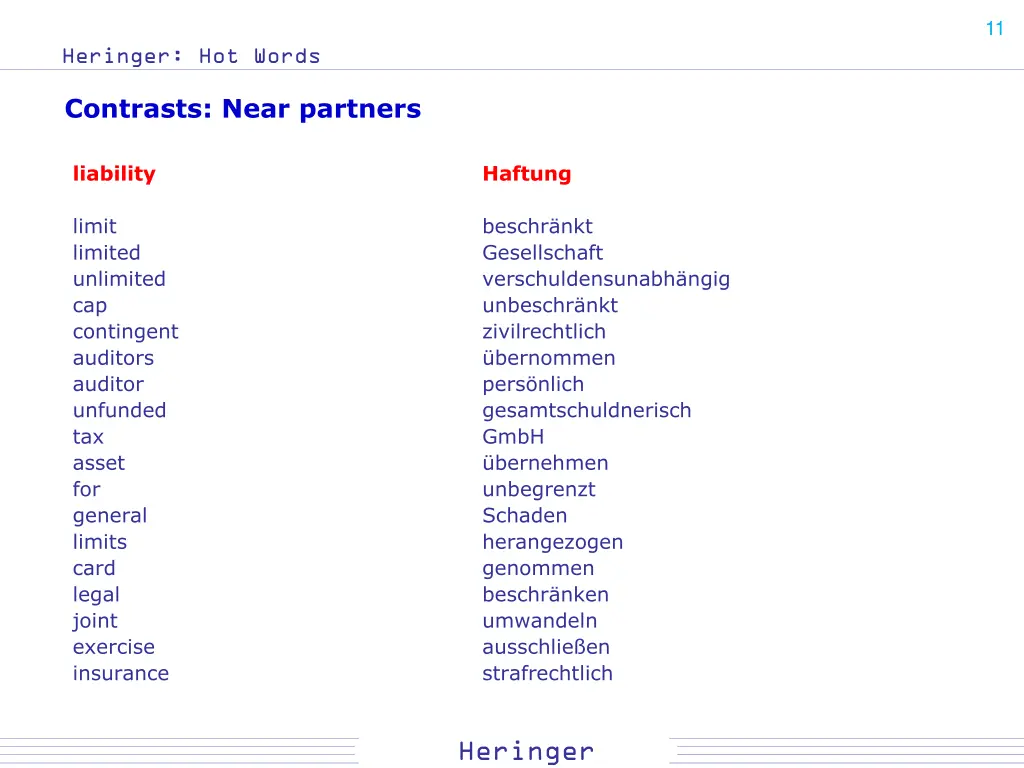This screenshot has width=1024, height=768.
Task: Click the word 'herangezogen'
Action: [552, 543]
